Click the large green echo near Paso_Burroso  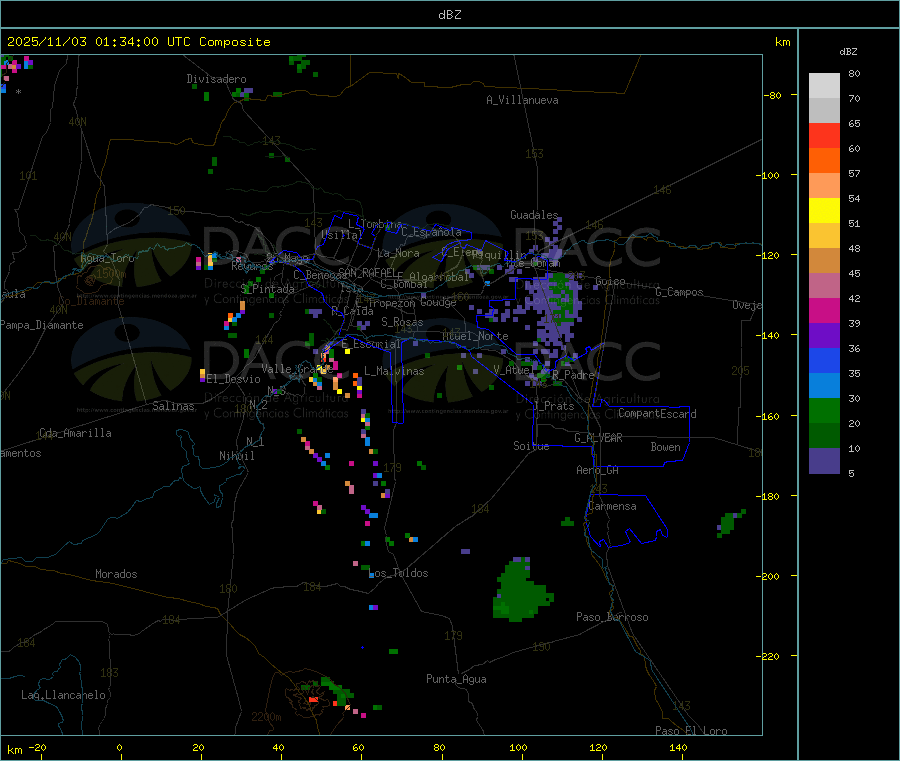pos(520,592)
